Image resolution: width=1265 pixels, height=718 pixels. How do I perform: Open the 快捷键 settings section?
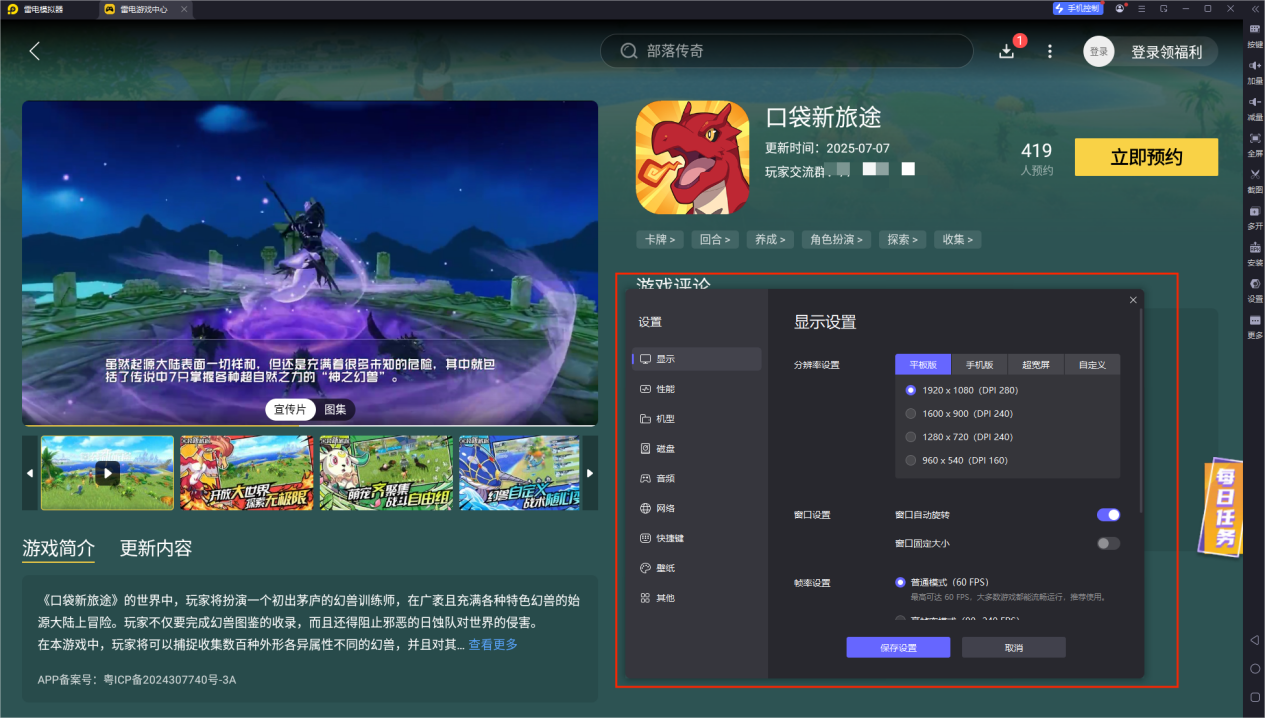pyautogui.click(x=697, y=538)
